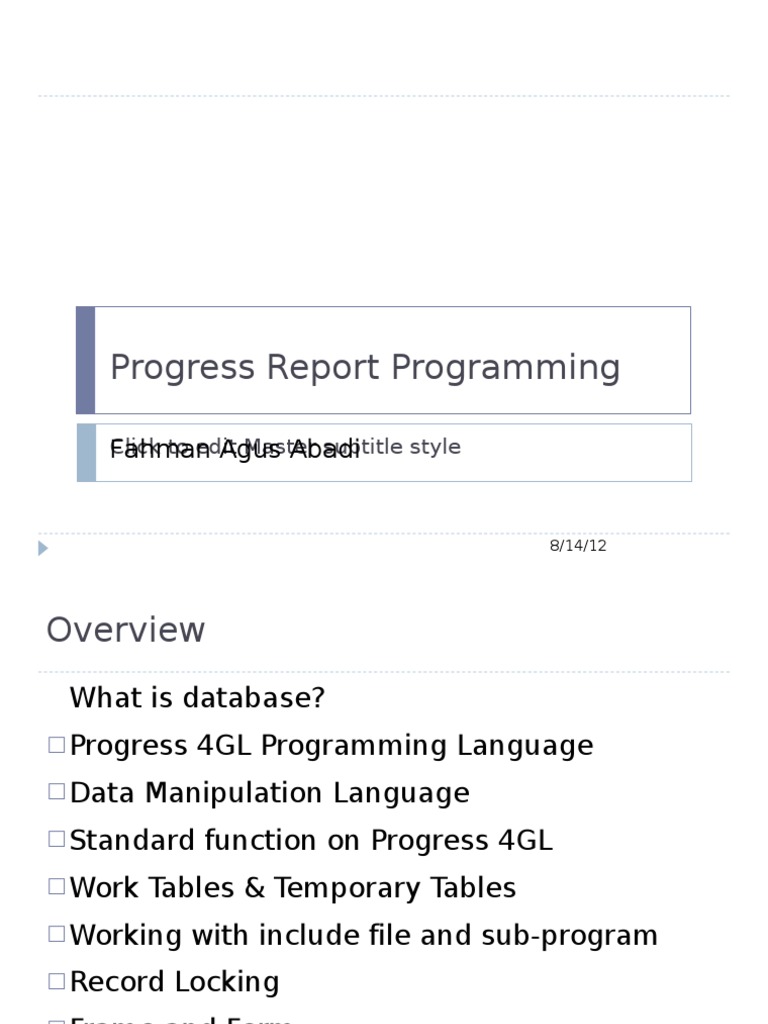Select the subtitle Farhman Agus Abadi
The image size is (768, 1024).
tap(235, 449)
